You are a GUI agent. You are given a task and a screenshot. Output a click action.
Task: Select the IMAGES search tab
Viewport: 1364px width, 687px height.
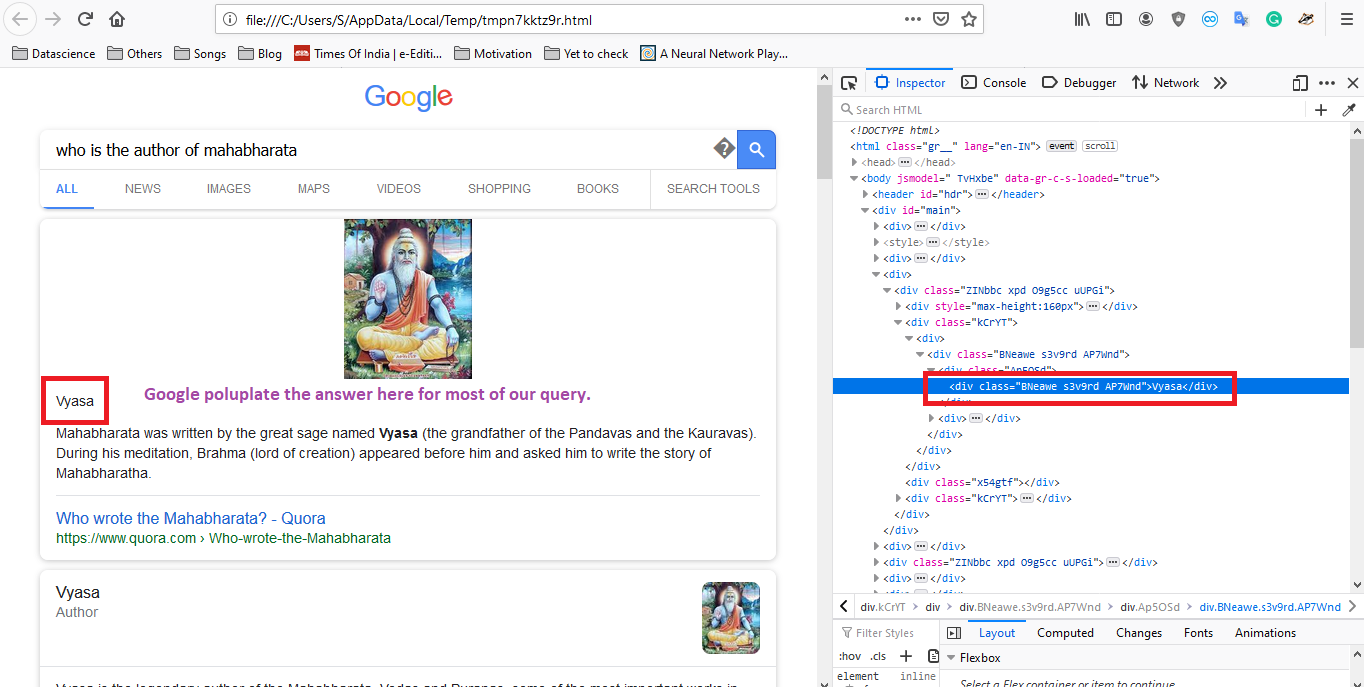pyautogui.click(x=229, y=189)
